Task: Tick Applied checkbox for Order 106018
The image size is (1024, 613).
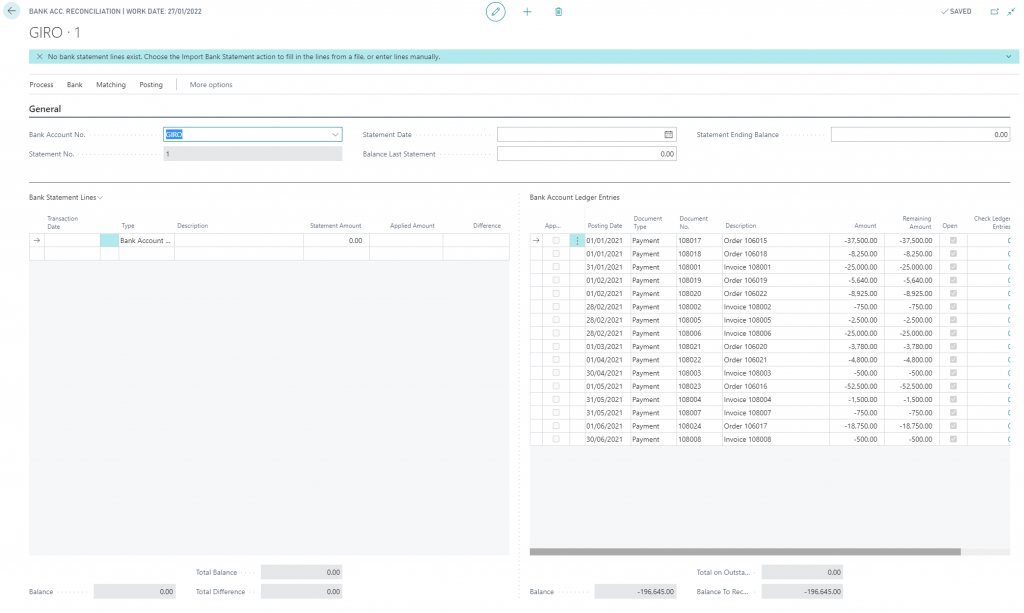Action: coord(556,254)
